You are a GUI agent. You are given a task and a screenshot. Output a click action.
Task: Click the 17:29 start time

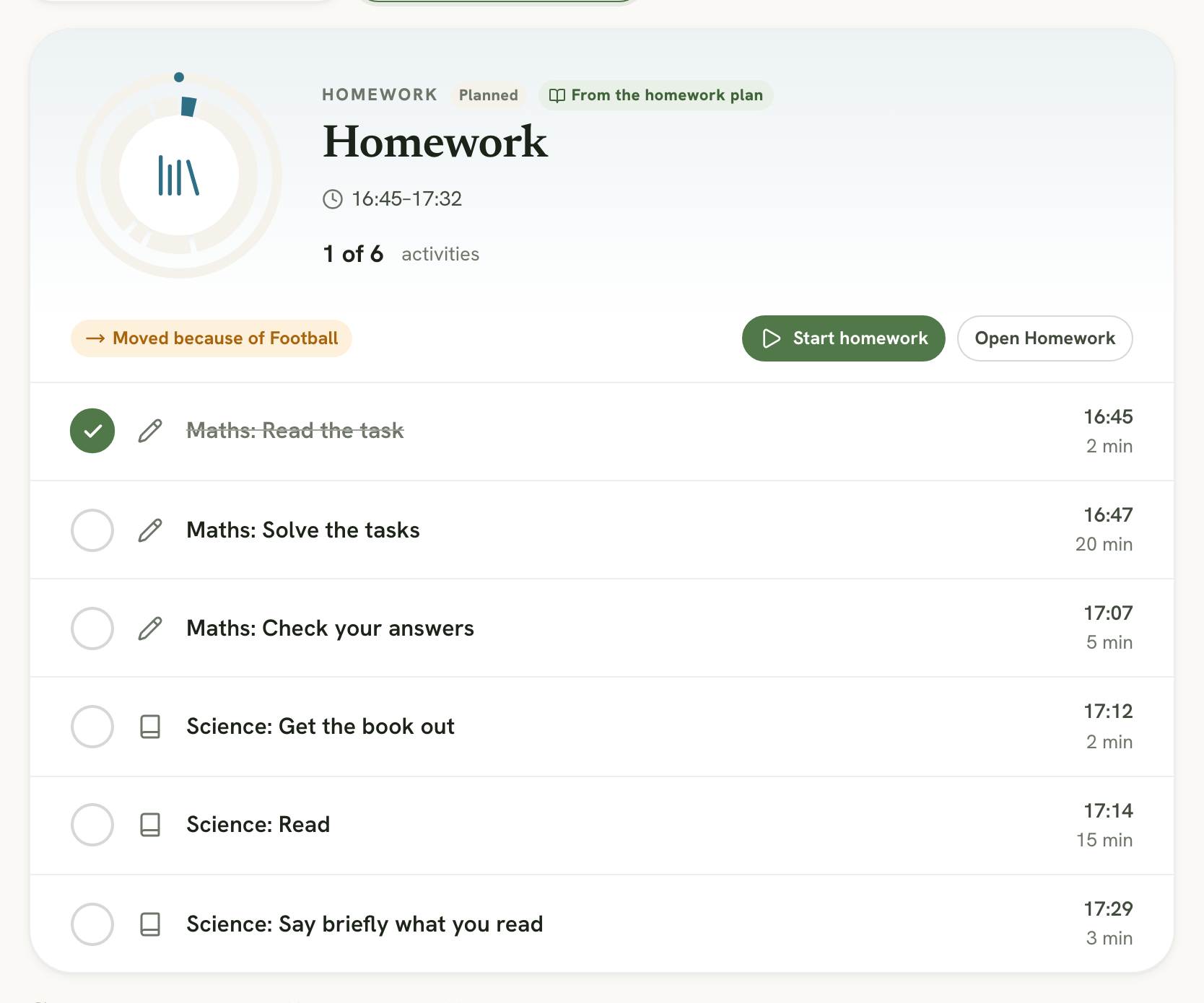[x=1108, y=909]
